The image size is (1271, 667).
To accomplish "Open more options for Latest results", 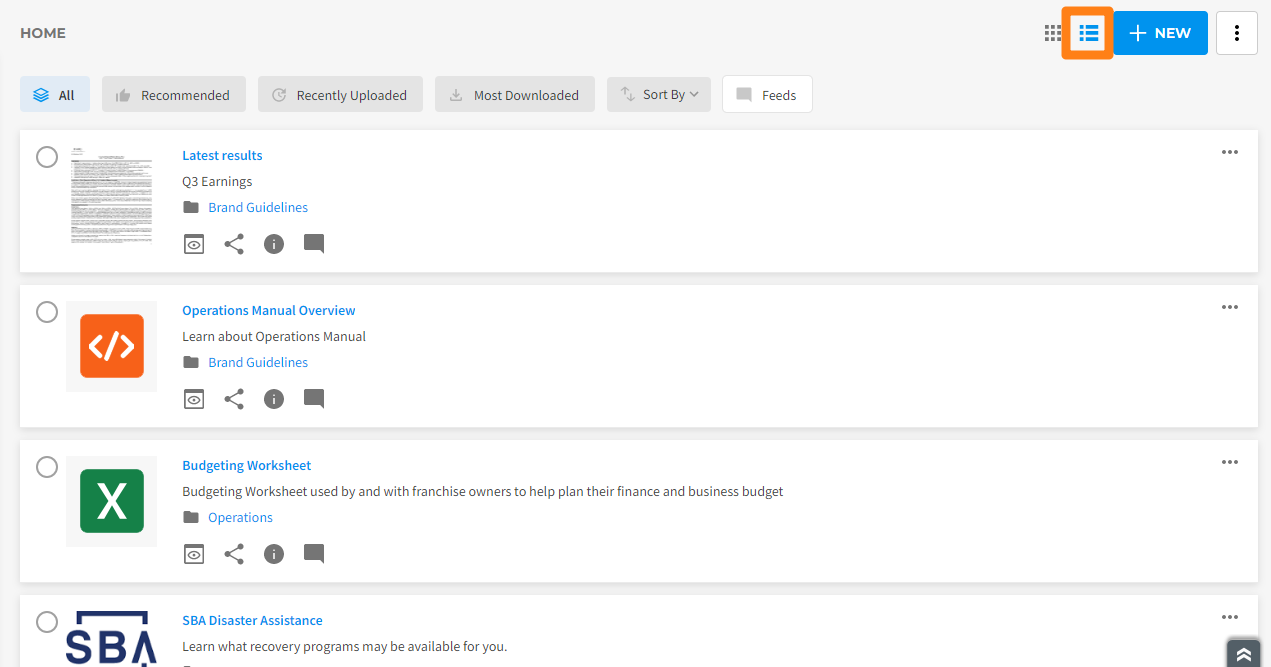I will tap(1229, 153).
